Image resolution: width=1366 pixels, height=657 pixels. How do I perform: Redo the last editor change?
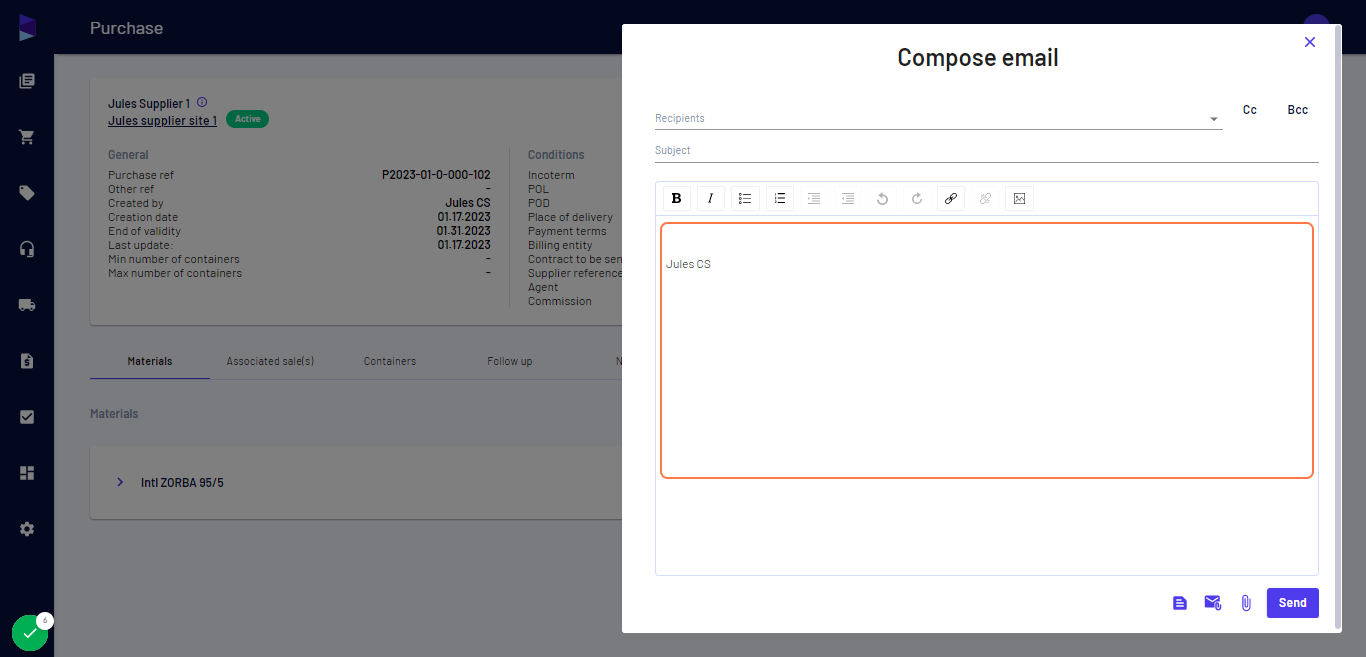[x=917, y=198]
